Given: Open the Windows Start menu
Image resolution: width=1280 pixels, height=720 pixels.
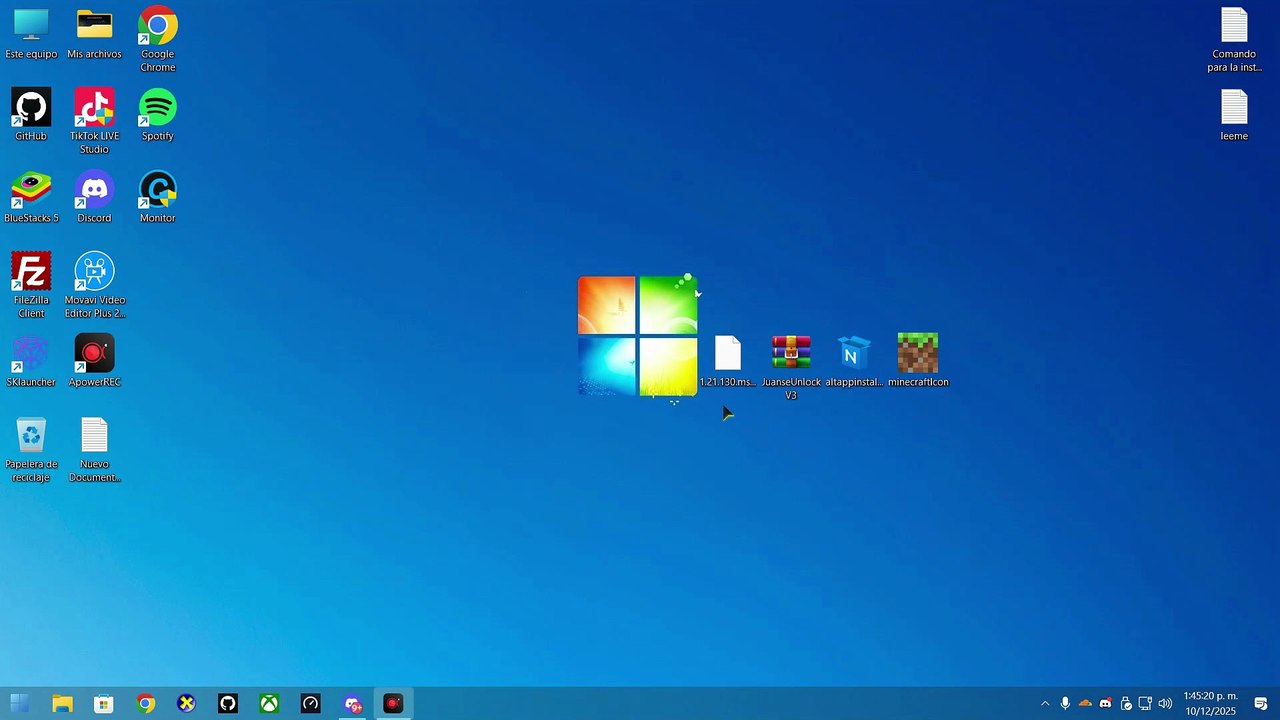Looking at the screenshot, I should [19, 704].
